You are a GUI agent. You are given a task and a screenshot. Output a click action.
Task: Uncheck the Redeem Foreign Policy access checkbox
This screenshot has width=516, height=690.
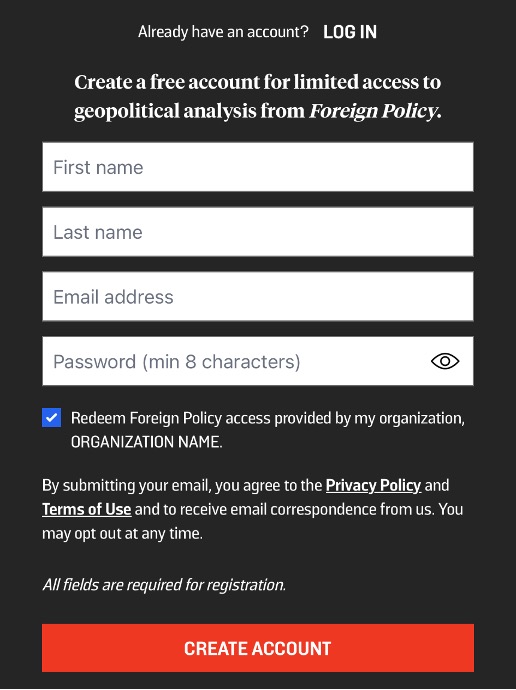tap(51, 417)
